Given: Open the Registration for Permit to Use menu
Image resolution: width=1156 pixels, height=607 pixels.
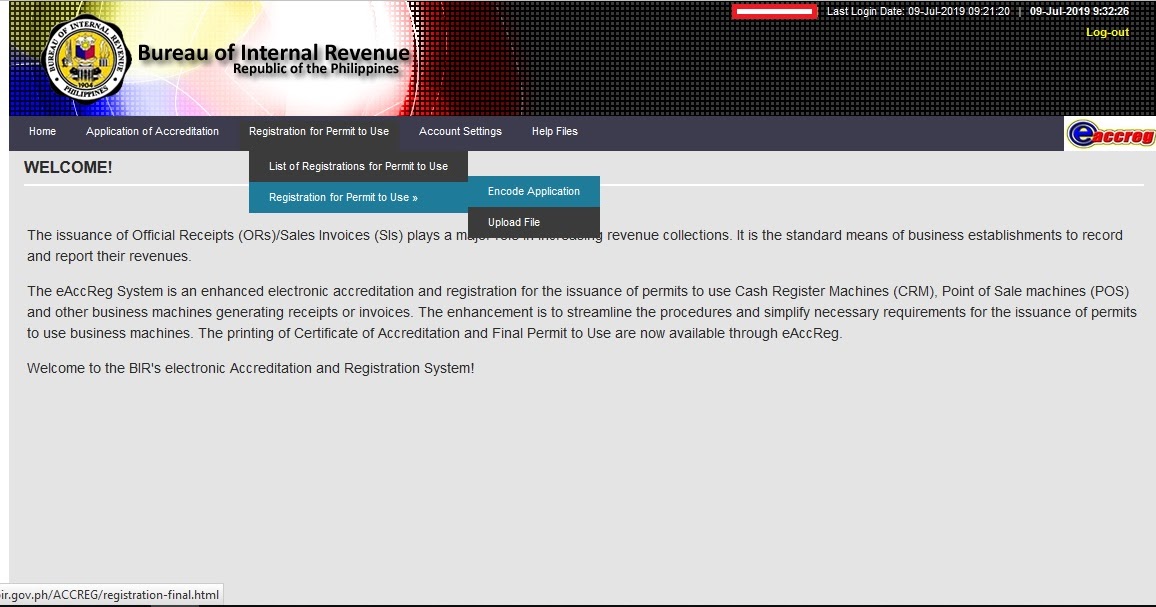Looking at the screenshot, I should point(319,131).
